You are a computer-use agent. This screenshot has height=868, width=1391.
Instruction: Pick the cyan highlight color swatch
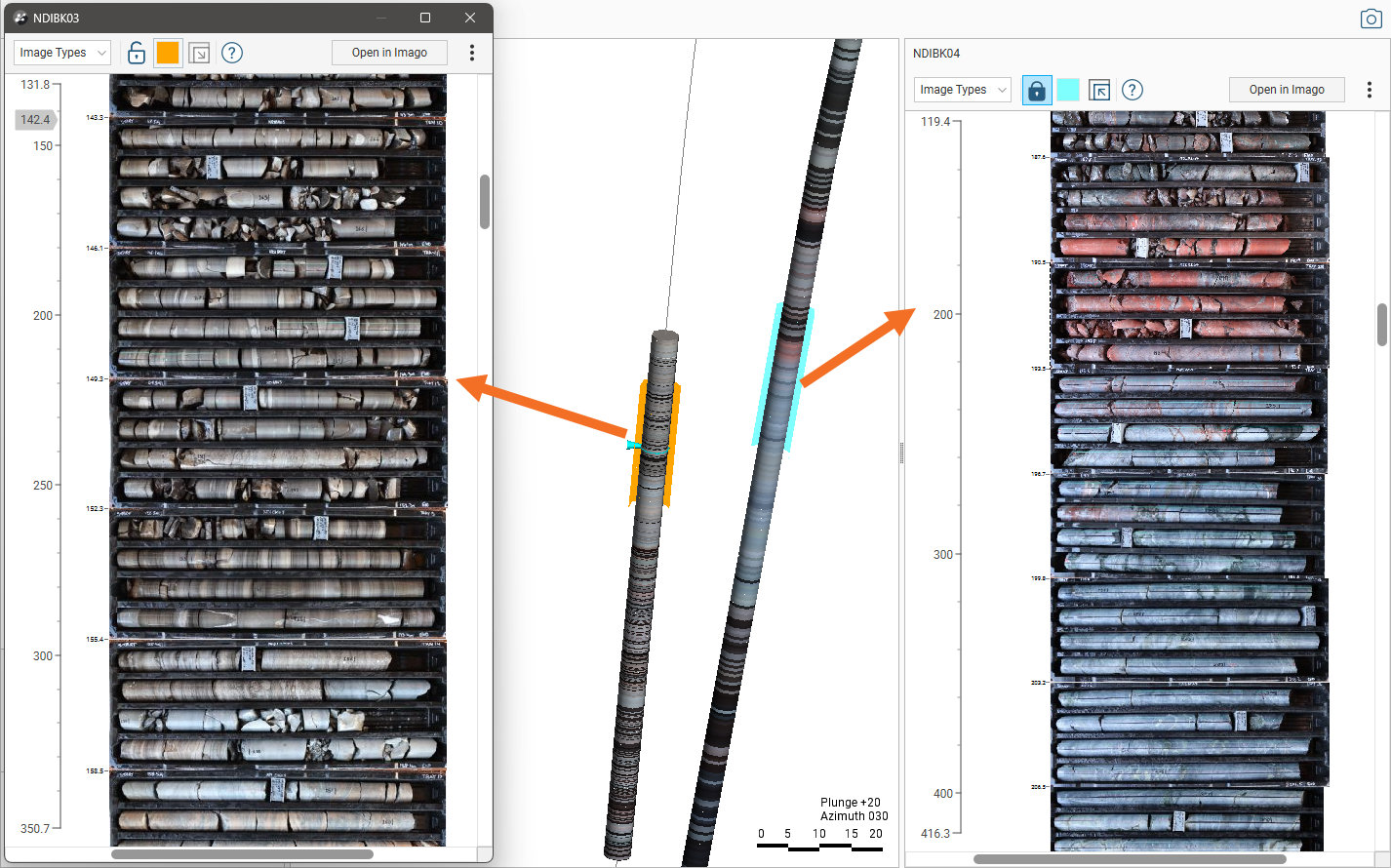tap(1068, 90)
